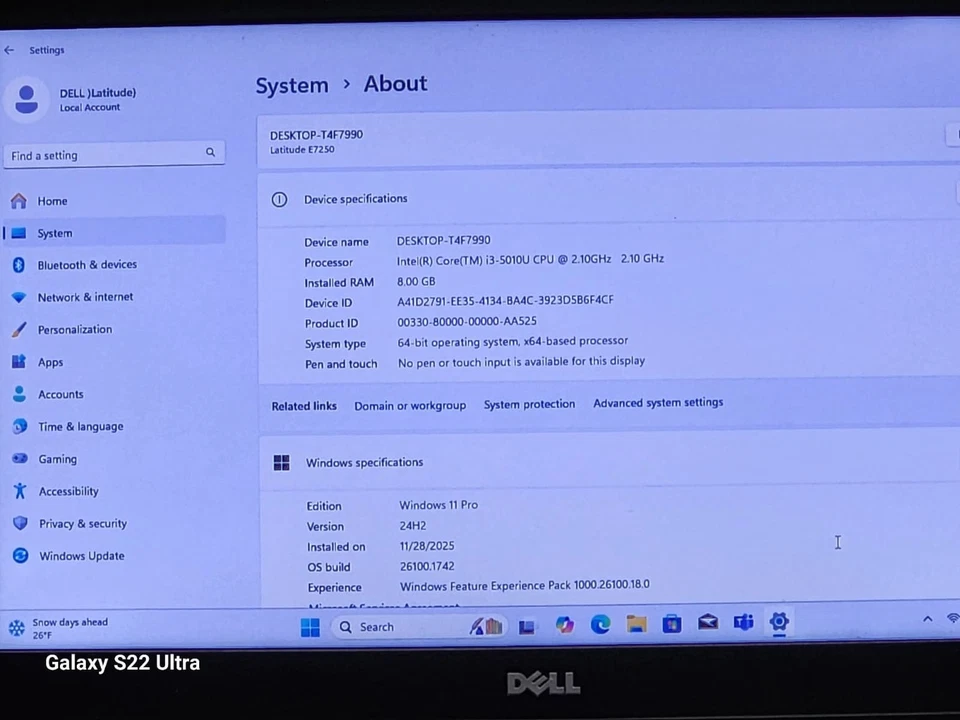The image size is (960, 720).
Task: Open the Windows Update sidebar icon
Action: (x=19, y=556)
